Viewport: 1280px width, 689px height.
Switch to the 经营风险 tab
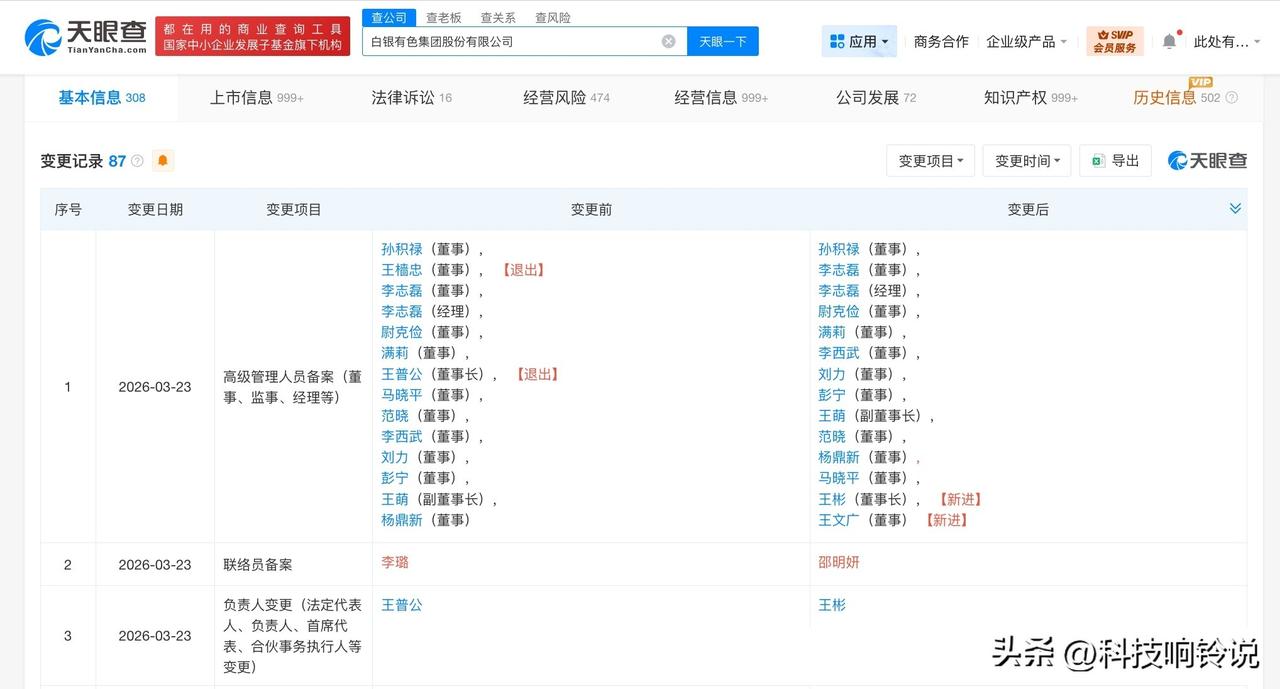[566, 98]
